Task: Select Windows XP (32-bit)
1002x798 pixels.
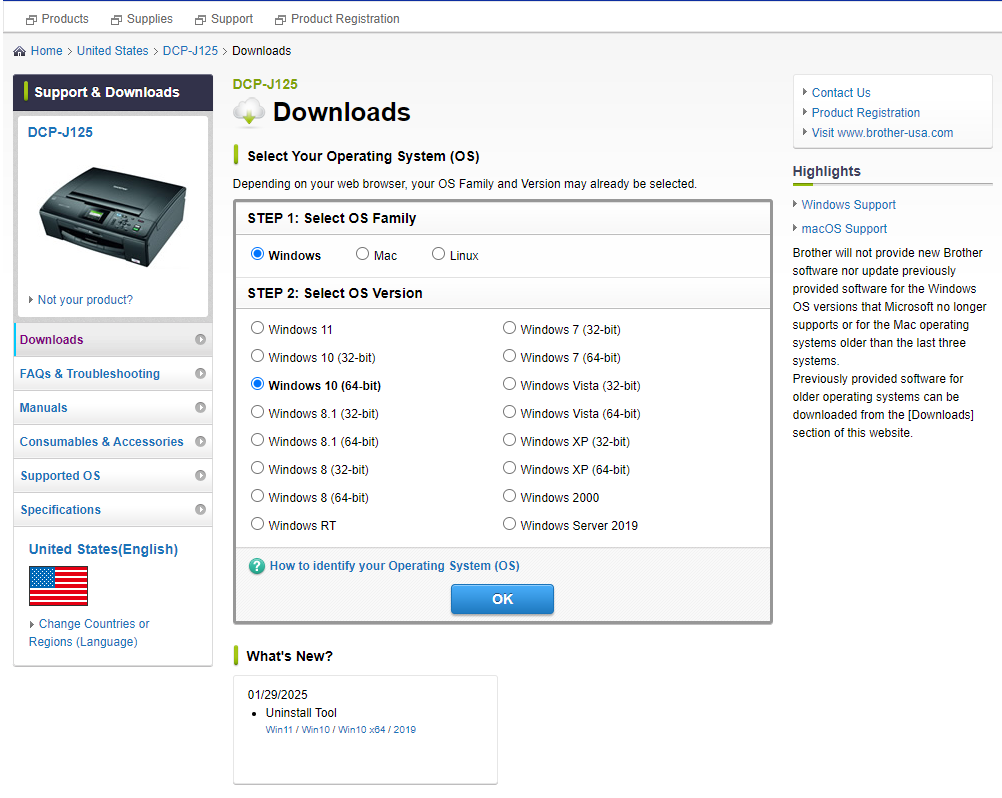Action: pos(509,440)
